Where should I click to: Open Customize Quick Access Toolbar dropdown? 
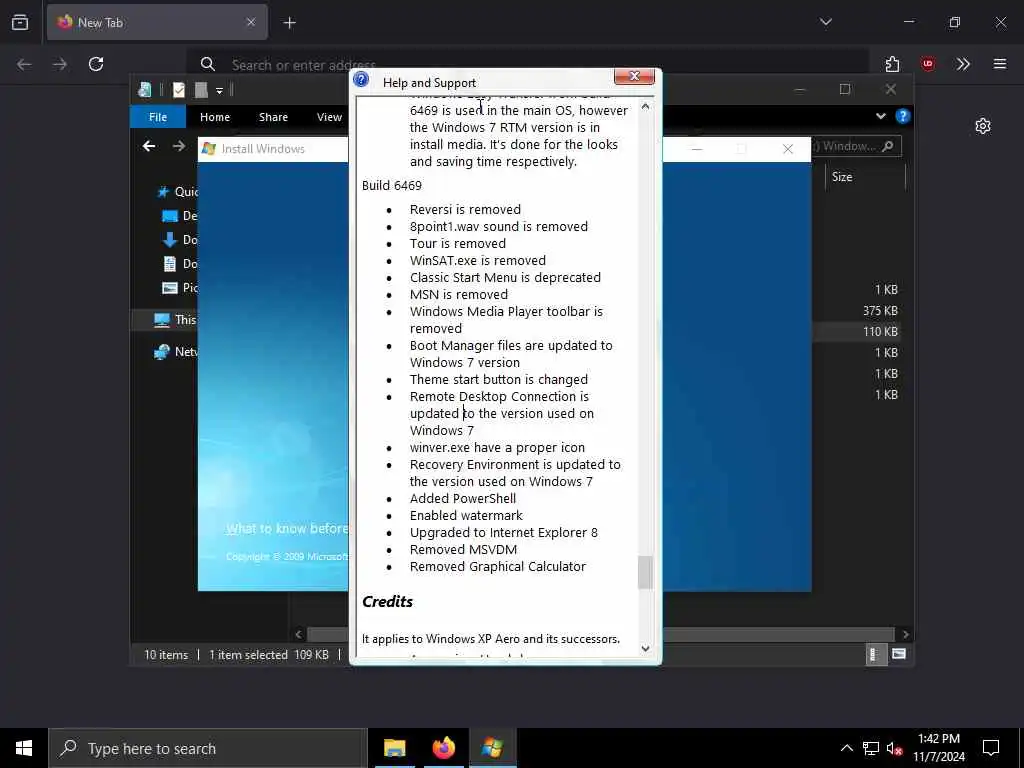point(219,91)
